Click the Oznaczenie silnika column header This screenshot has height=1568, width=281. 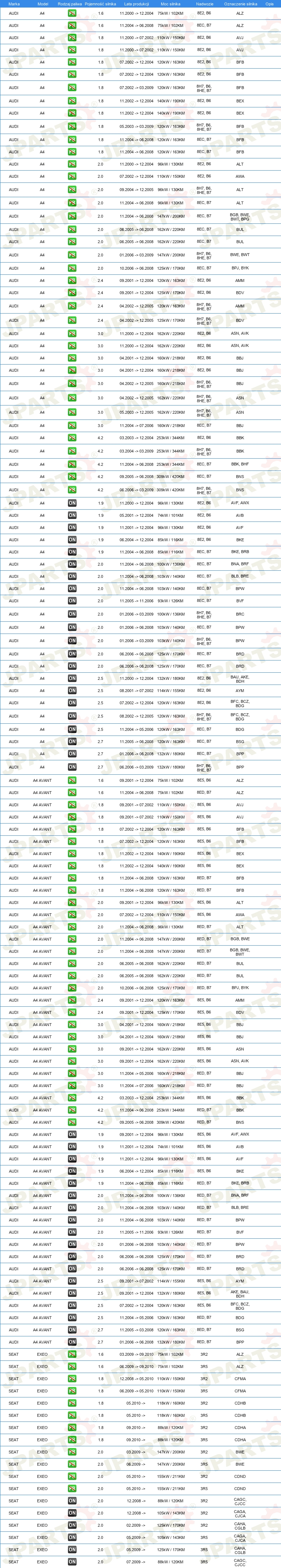pyautogui.click(x=240, y=4)
